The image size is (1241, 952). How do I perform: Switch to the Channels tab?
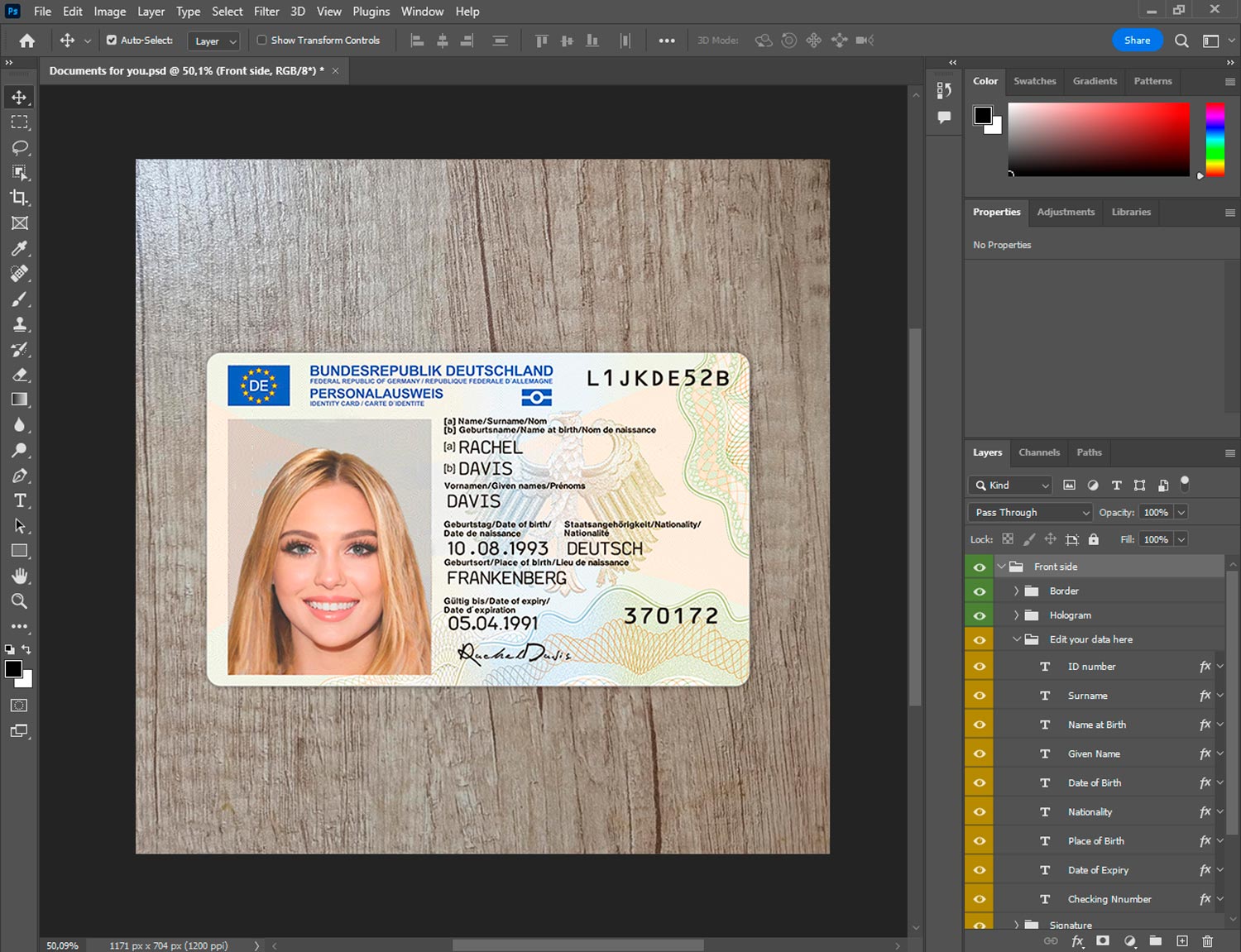tap(1038, 452)
